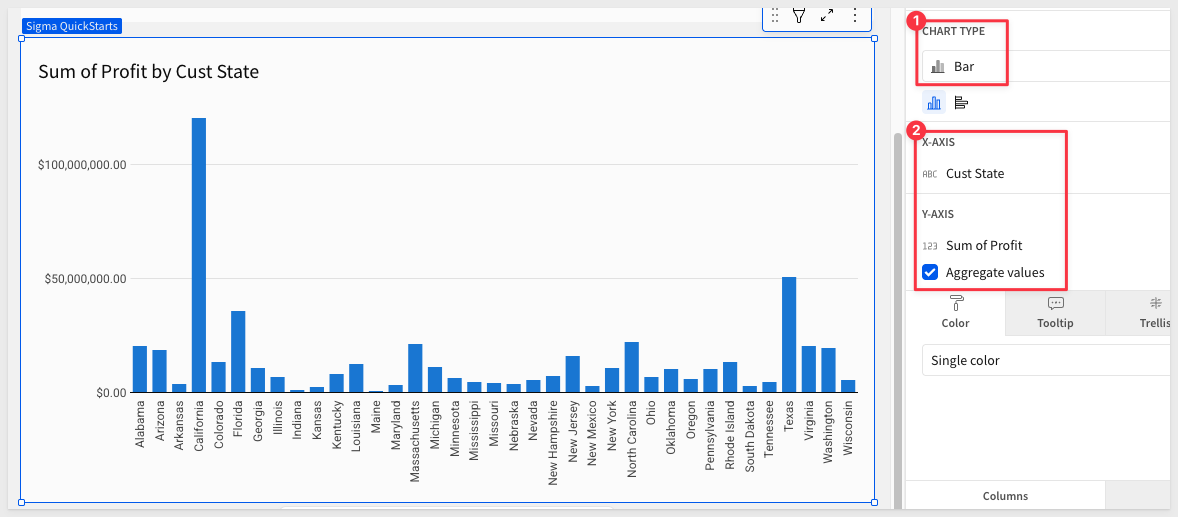This screenshot has width=1178, height=517.
Task: Select vertical bar orientation icon
Action: (935, 103)
